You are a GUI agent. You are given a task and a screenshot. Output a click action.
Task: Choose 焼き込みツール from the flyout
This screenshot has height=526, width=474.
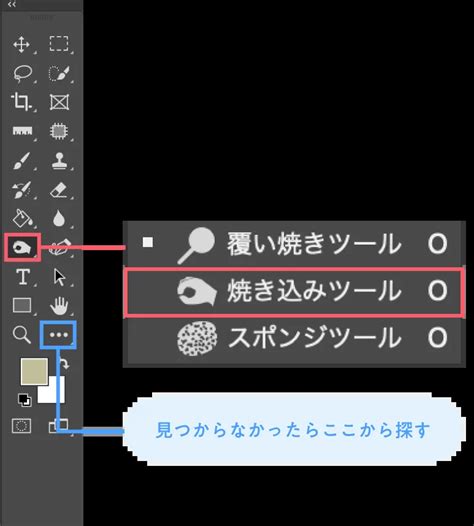point(294,292)
